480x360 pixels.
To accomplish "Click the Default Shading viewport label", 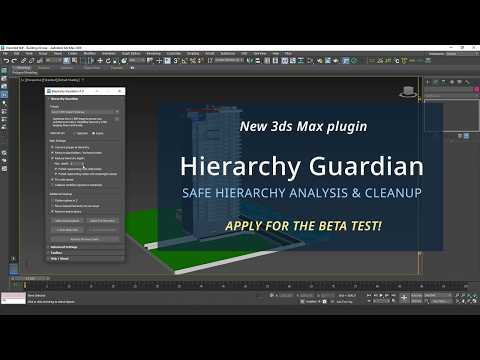I will [x=69, y=80].
